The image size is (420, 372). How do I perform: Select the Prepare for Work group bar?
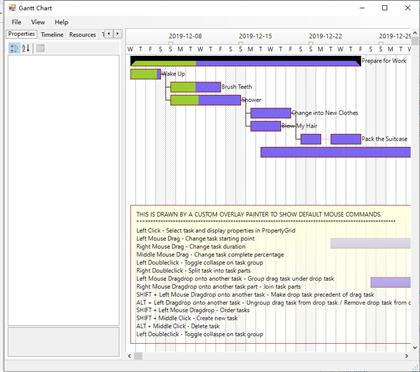tap(246, 61)
